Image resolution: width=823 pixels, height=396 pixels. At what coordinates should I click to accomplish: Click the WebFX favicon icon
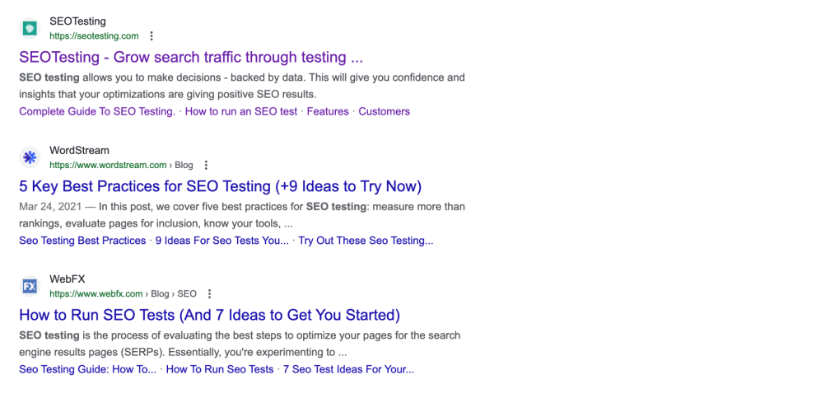pyautogui.click(x=29, y=286)
